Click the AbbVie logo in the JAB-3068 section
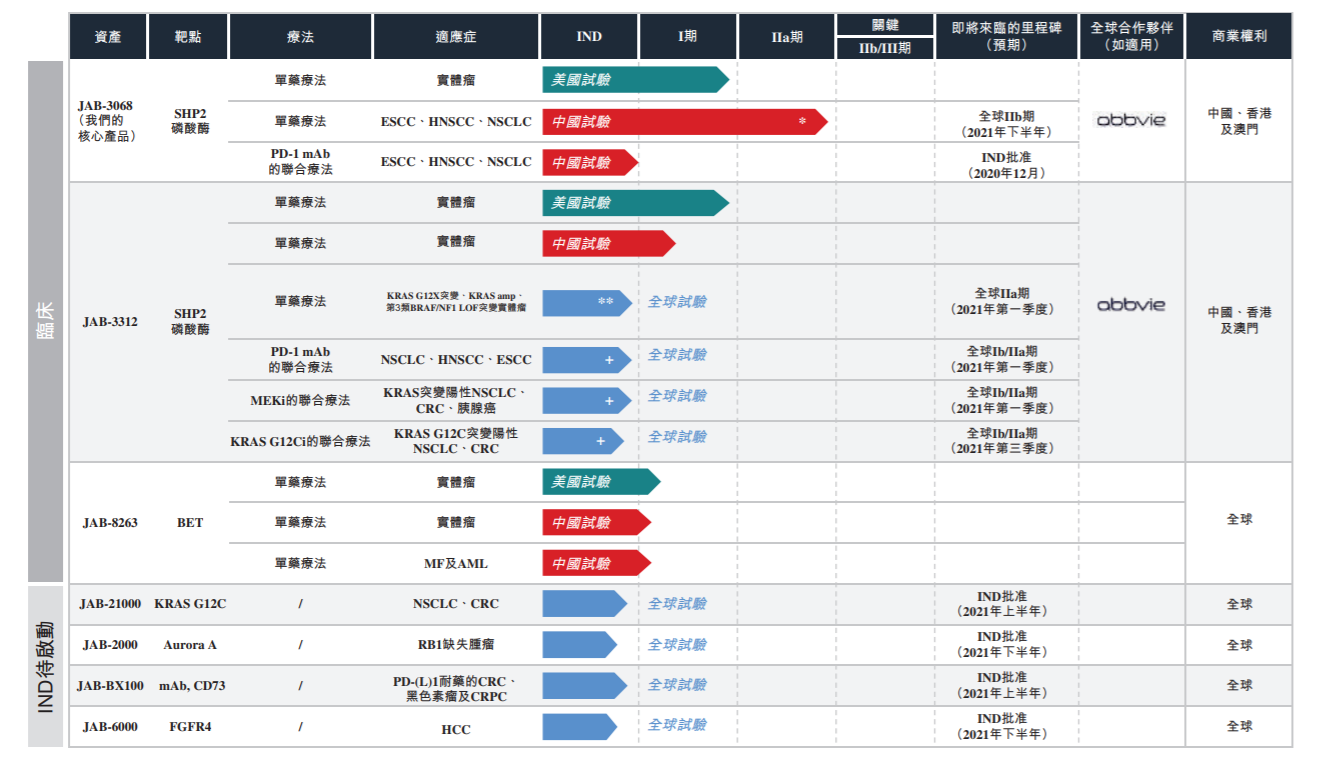 [1131, 120]
